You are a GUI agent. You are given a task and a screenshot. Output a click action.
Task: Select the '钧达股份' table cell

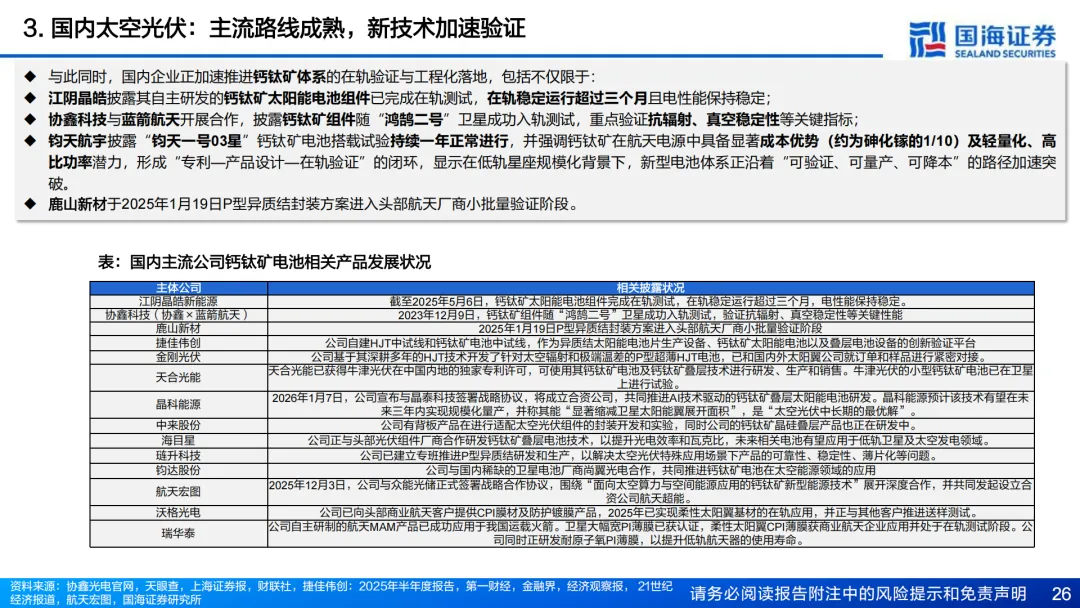178,470
